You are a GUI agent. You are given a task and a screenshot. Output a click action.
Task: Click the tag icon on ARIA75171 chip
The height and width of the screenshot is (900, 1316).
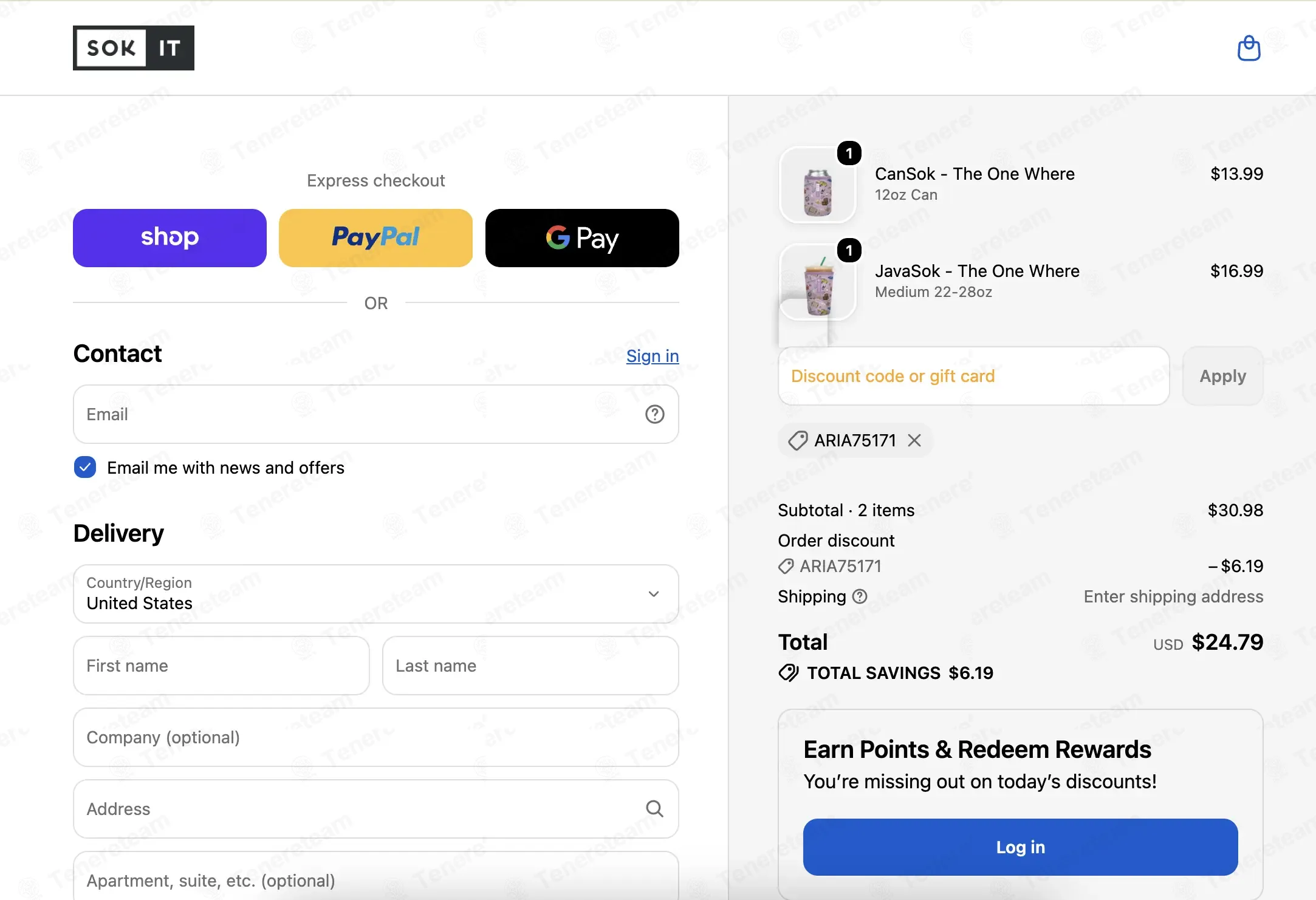797,440
